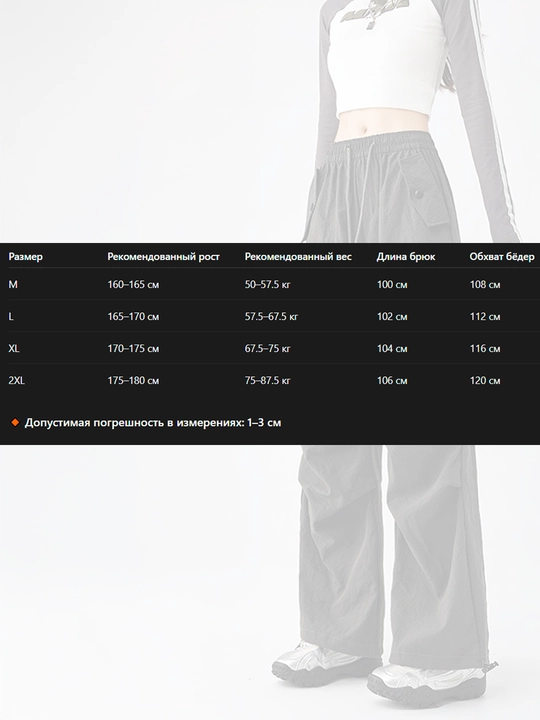Click the 120 см hip measurement cell
The width and height of the screenshot is (540, 720).
pyautogui.click(x=485, y=380)
